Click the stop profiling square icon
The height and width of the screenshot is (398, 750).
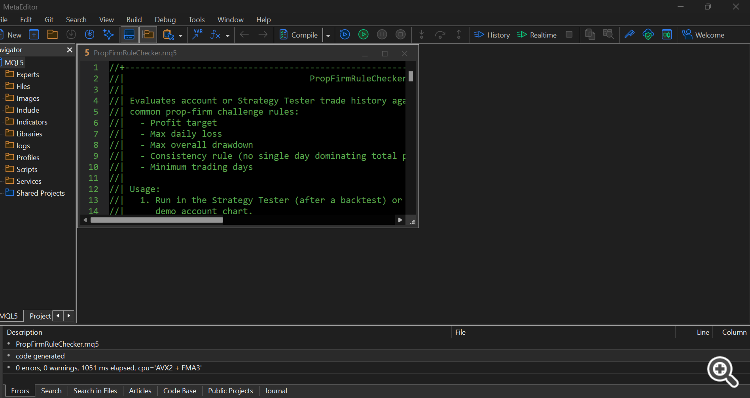[x=569, y=34]
